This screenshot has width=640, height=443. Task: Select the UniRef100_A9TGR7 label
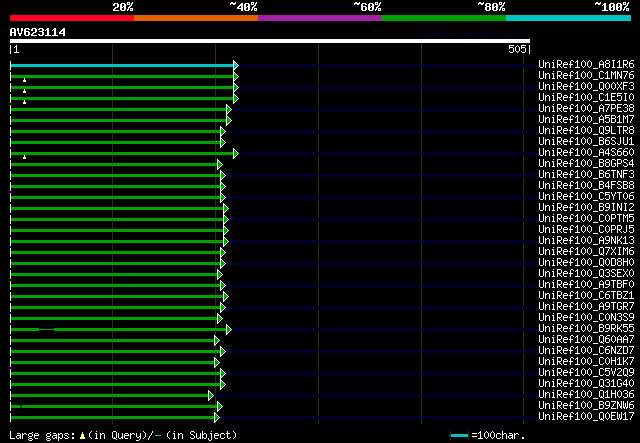point(586,307)
